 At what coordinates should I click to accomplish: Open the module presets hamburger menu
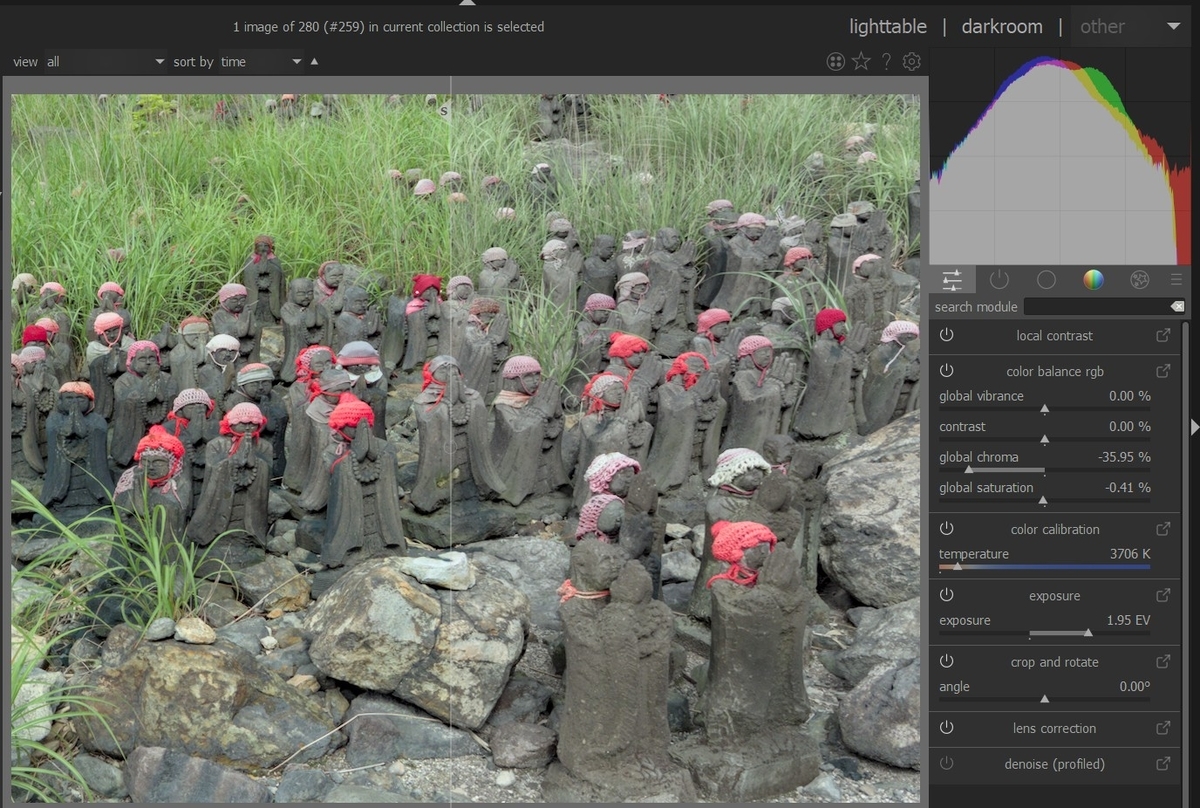click(x=1176, y=280)
